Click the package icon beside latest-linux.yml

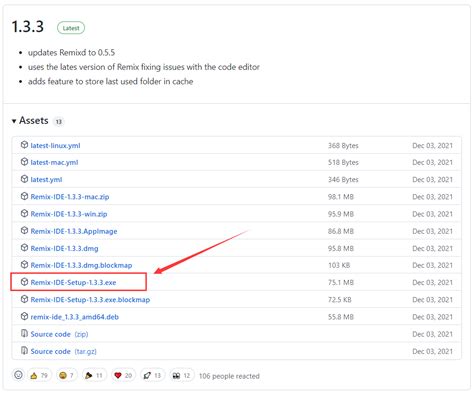(24, 145)
